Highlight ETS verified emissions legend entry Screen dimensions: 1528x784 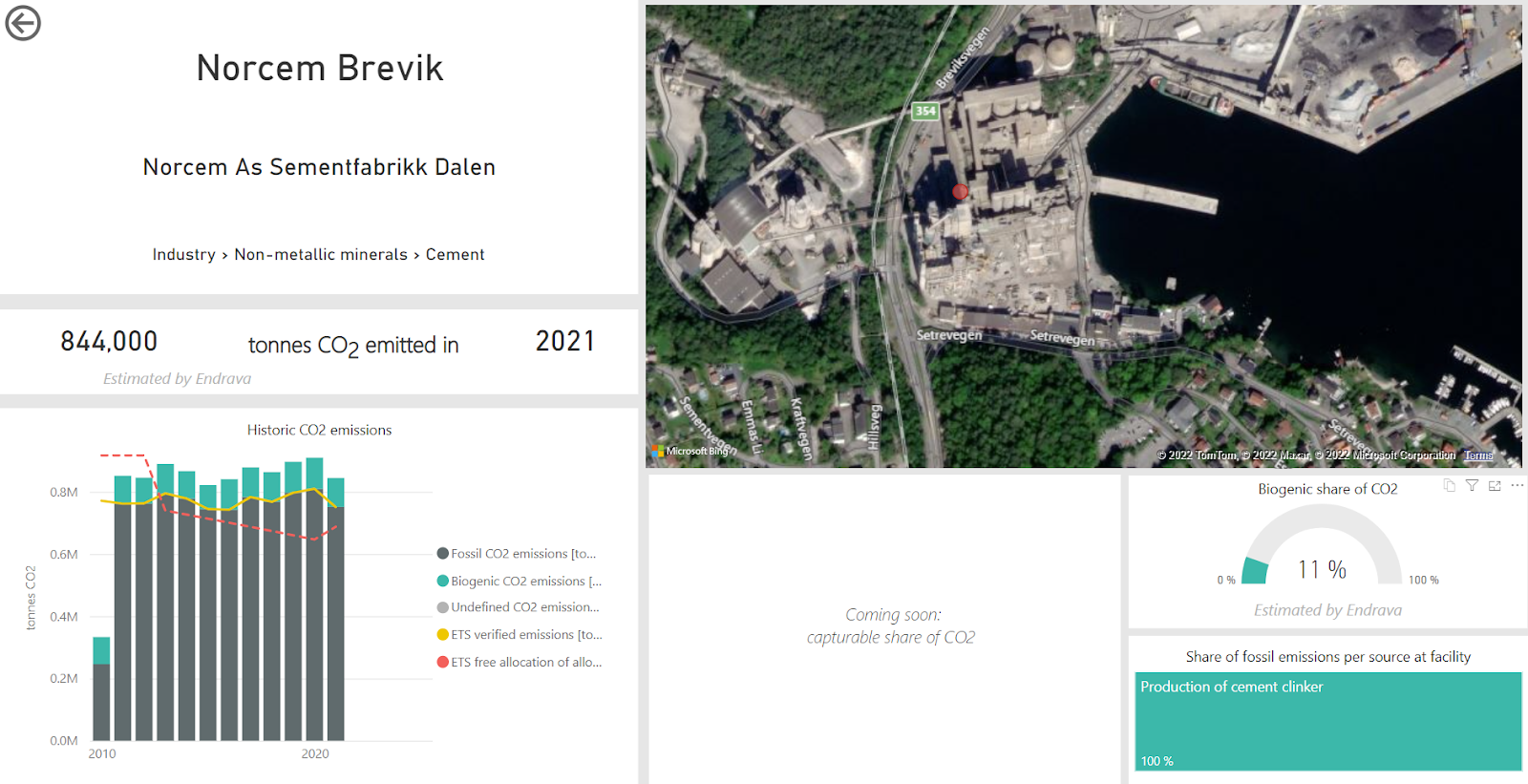[520, 635]
